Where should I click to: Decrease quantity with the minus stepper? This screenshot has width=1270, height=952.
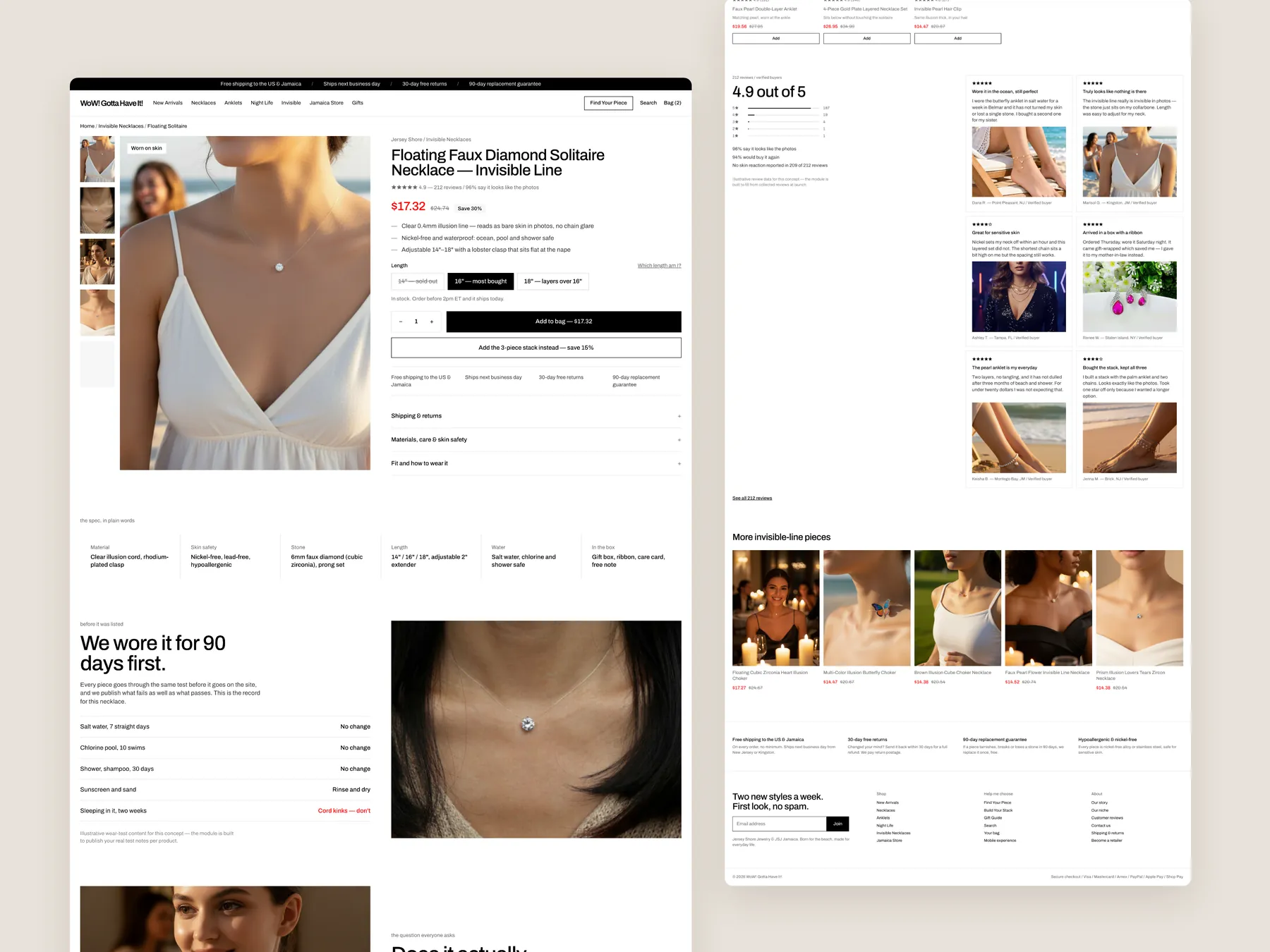click(401, 322)
